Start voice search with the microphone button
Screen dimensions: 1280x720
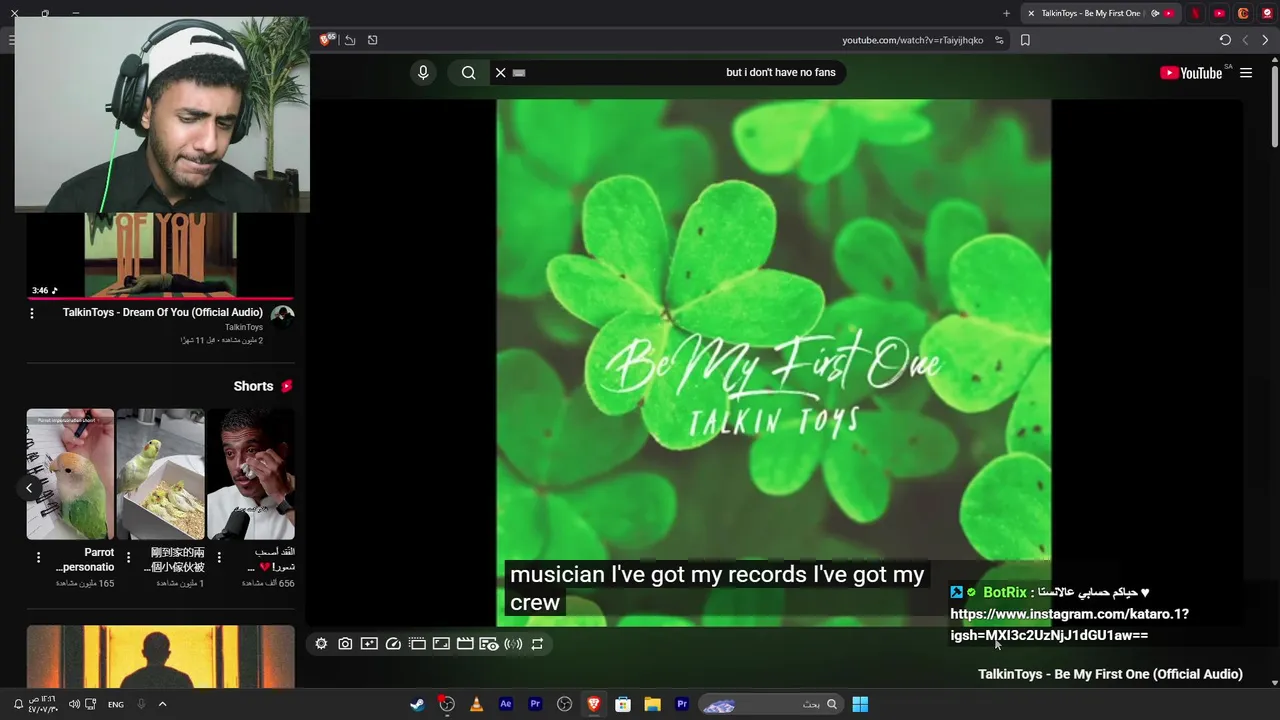(423, 72)
